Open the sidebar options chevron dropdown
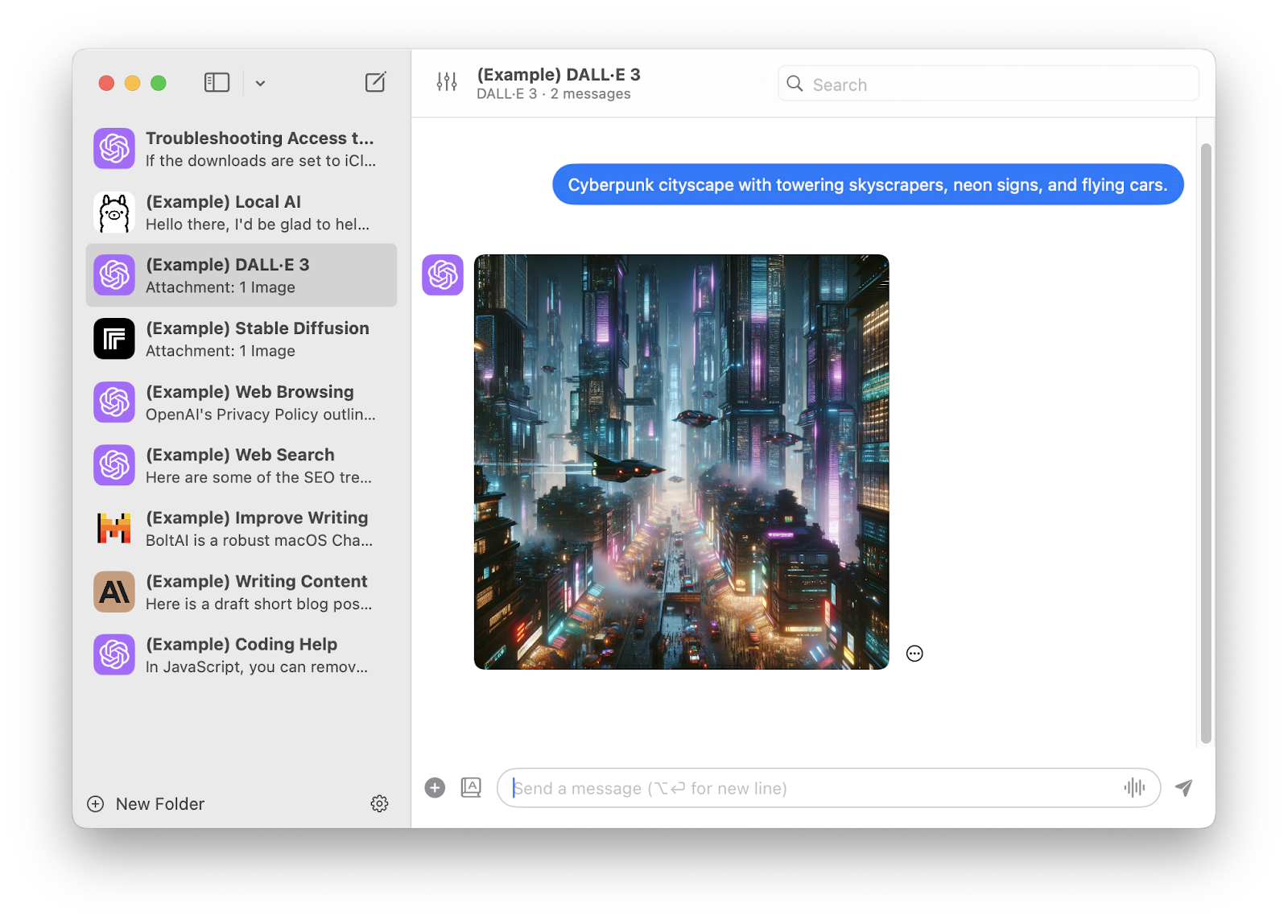Viewport: 1288px width, 924px height. (x=260, y=83)
